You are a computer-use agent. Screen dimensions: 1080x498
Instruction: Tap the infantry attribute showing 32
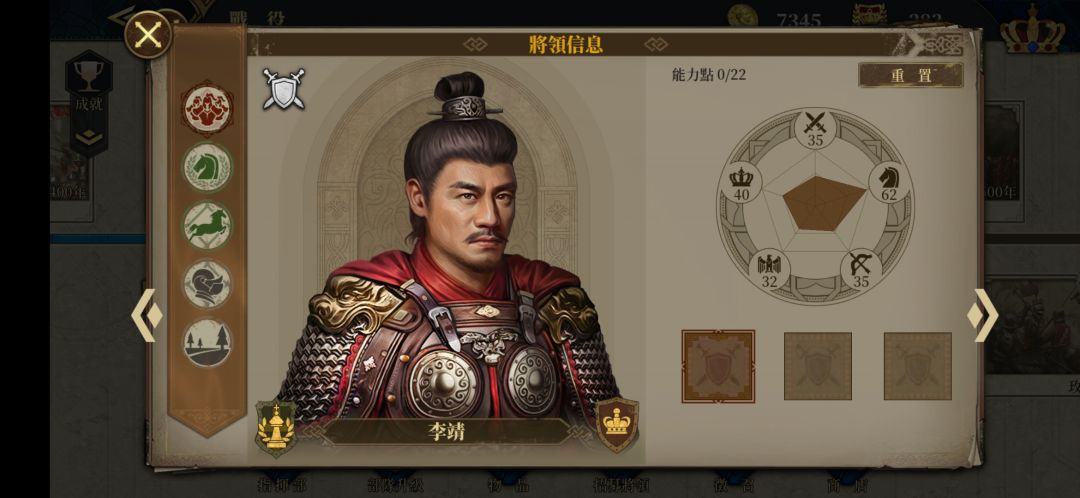tap(769, 269)
